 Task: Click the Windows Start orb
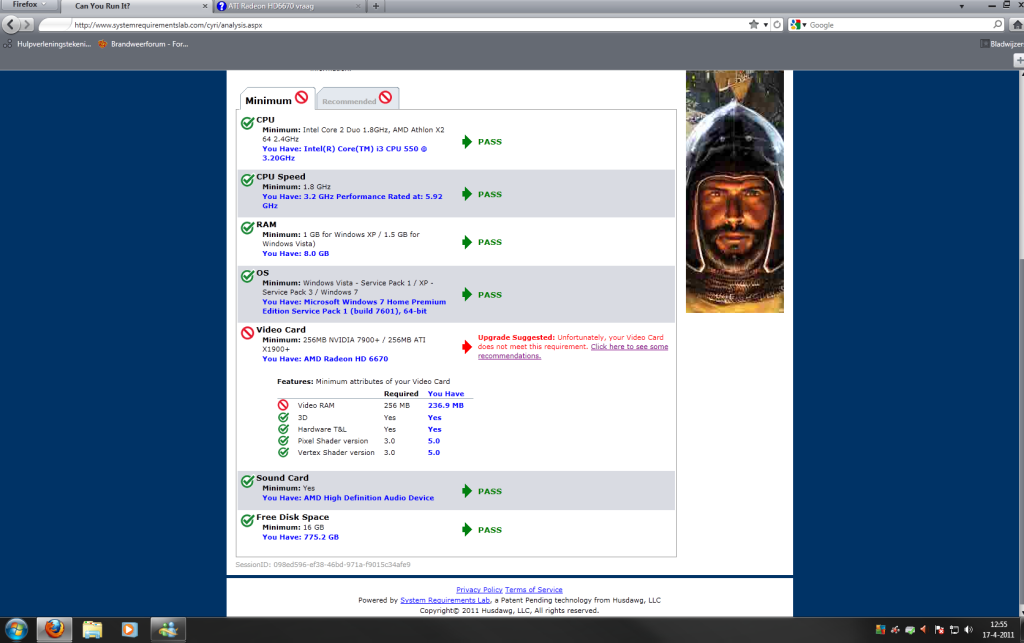(x=16, y=629)
